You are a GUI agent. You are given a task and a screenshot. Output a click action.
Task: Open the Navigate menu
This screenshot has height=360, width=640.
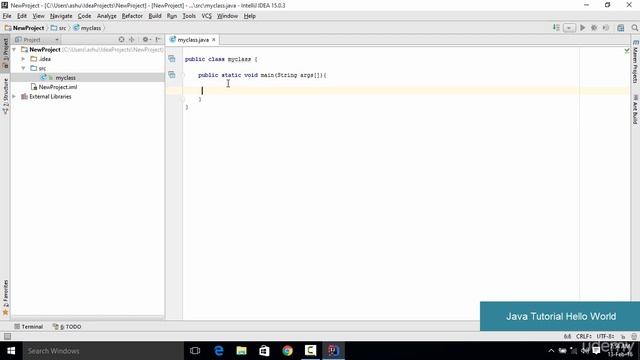coord(61,16)
